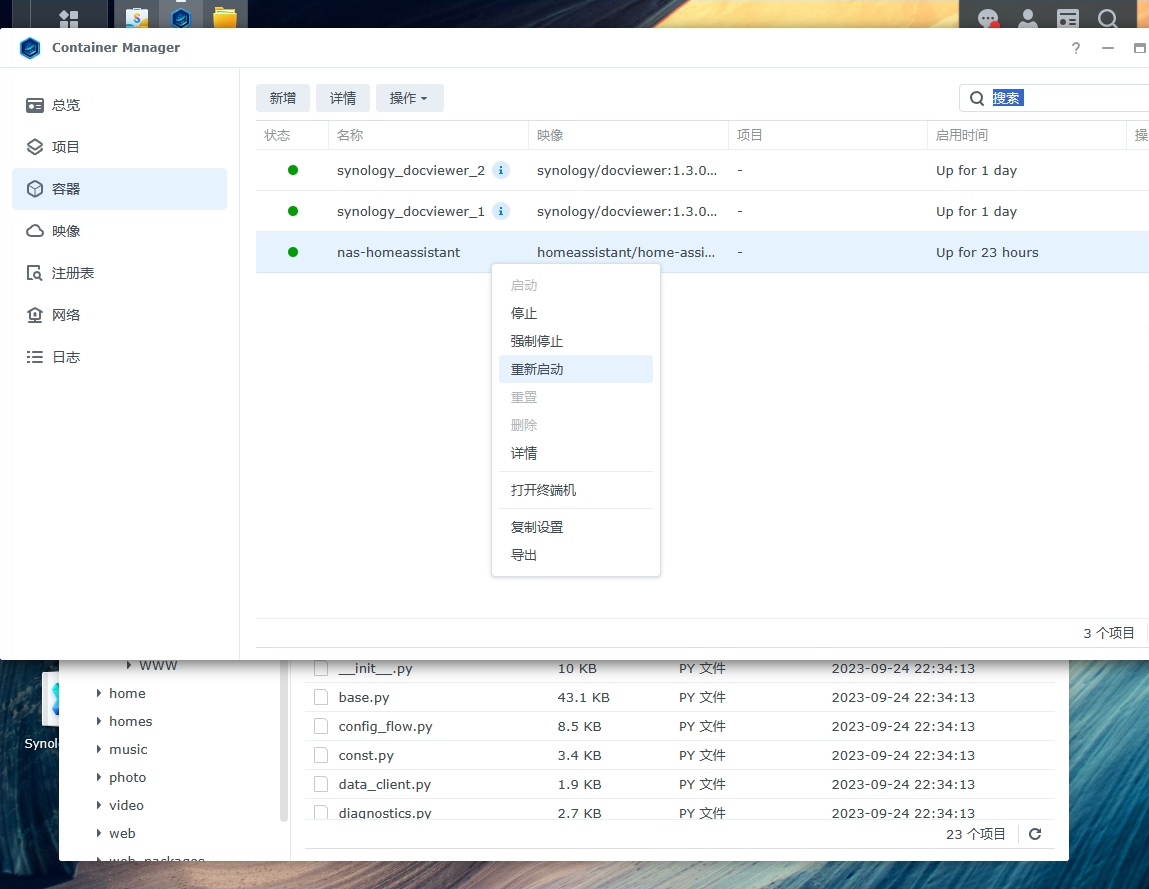The height and width of the screenshot is (889, 1149).
Task: Tick the checkbox for const.py
Action: point(321,755)
